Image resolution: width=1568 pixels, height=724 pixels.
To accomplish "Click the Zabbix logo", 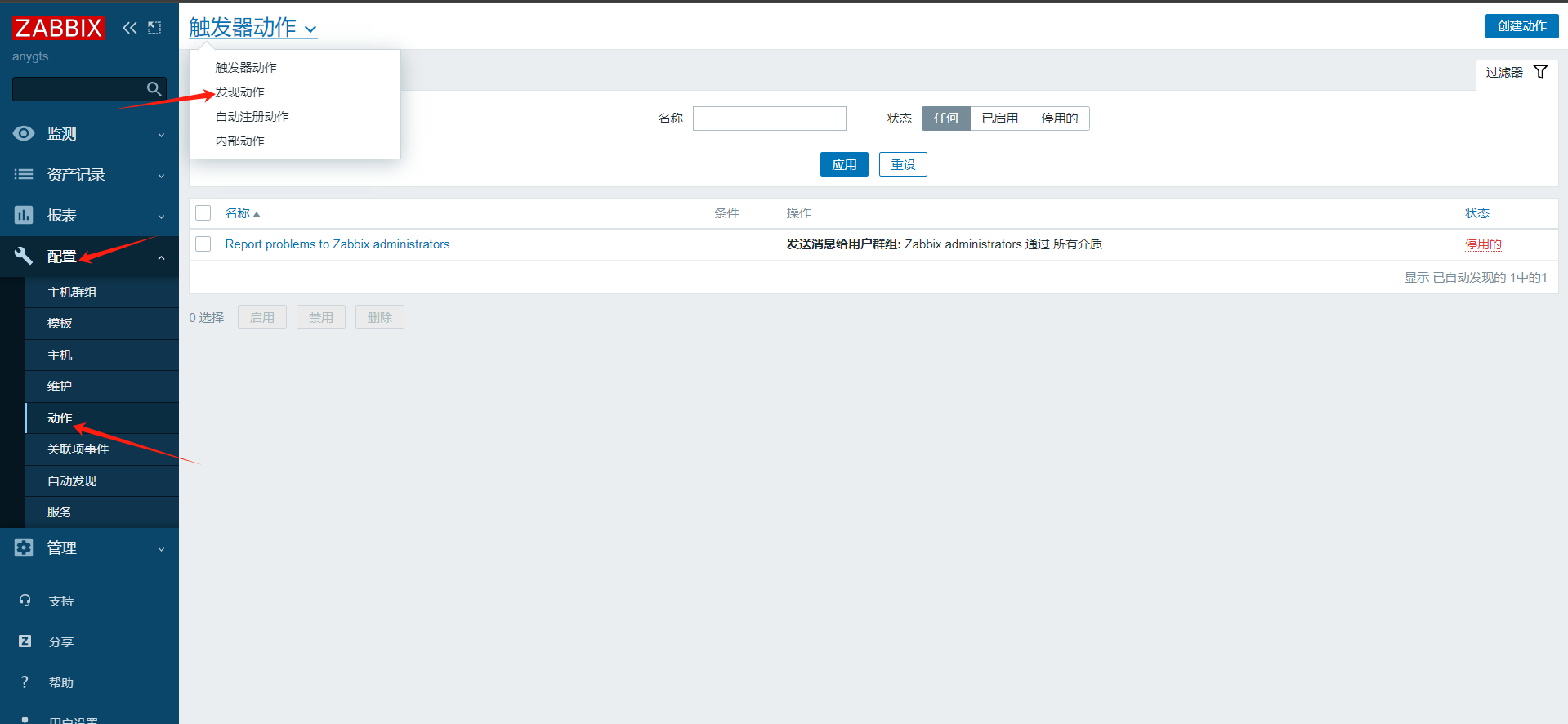I will [58, 28].
